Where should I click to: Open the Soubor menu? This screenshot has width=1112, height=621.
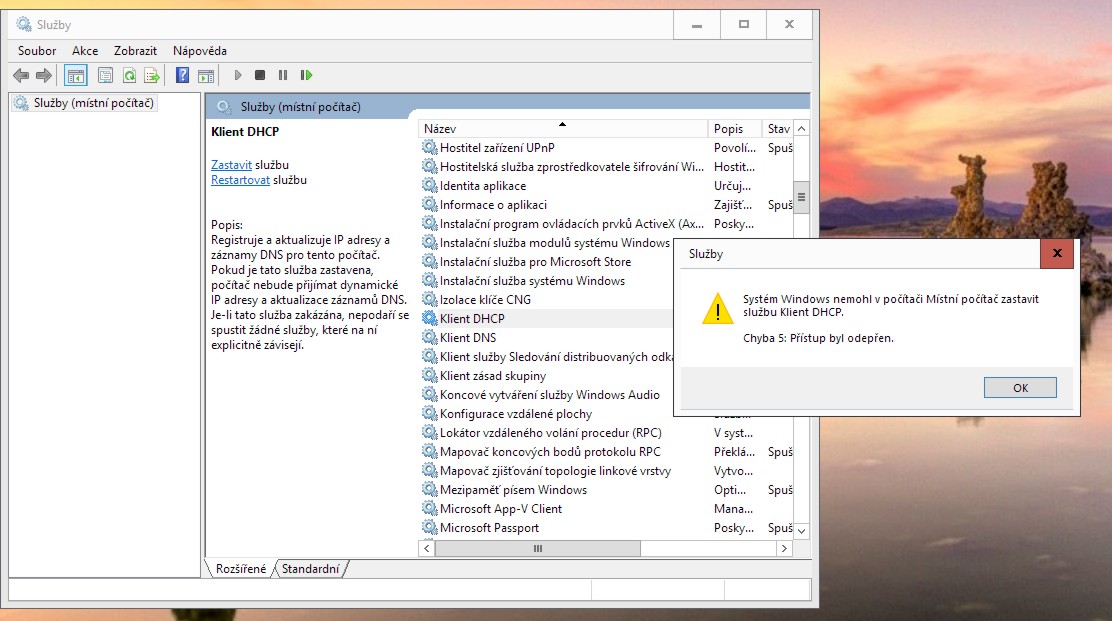(37, 51)
